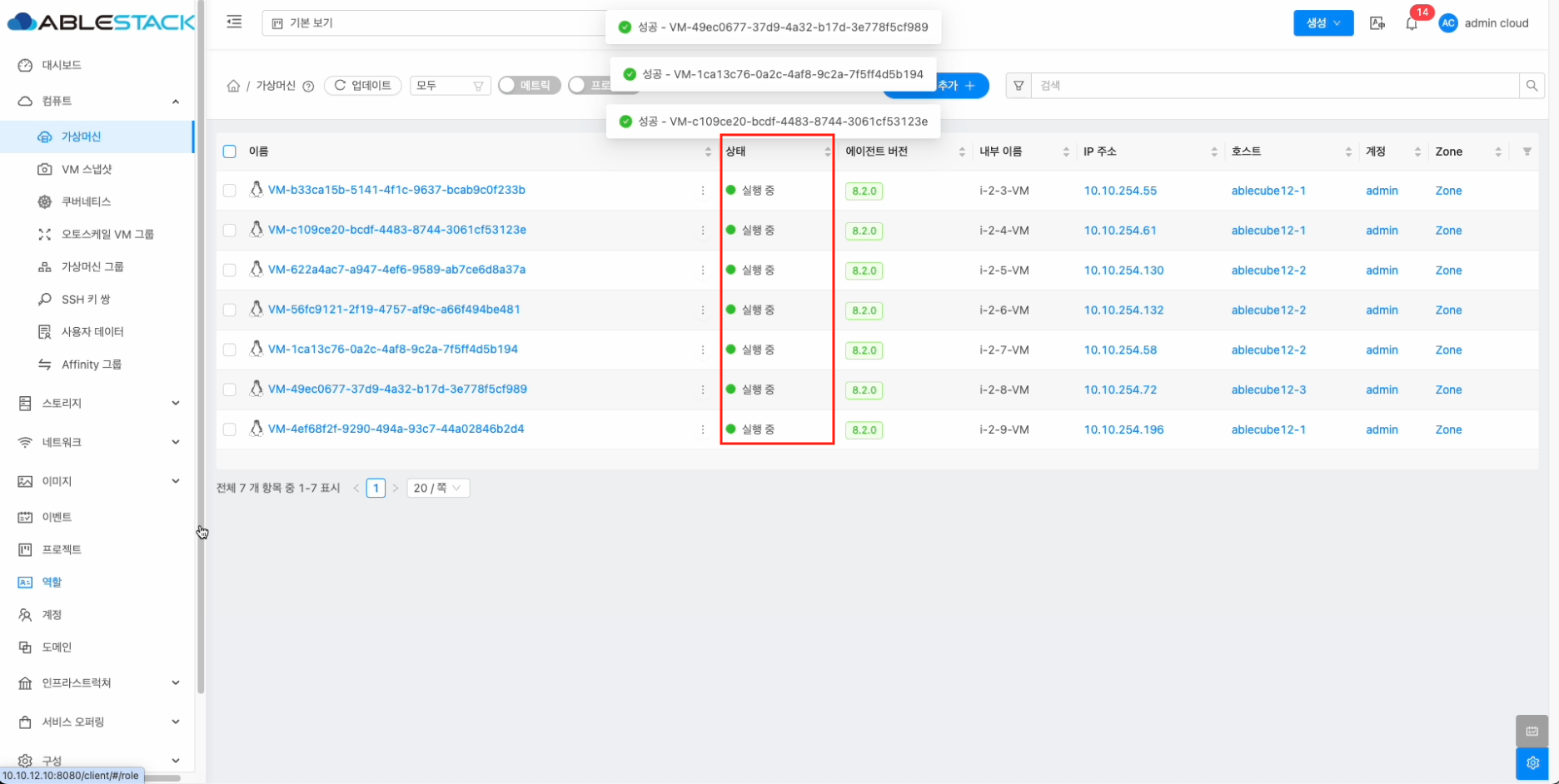Open the 모두 filter dropdown
Screen dimensions: 1559x784
pos(450,86)
